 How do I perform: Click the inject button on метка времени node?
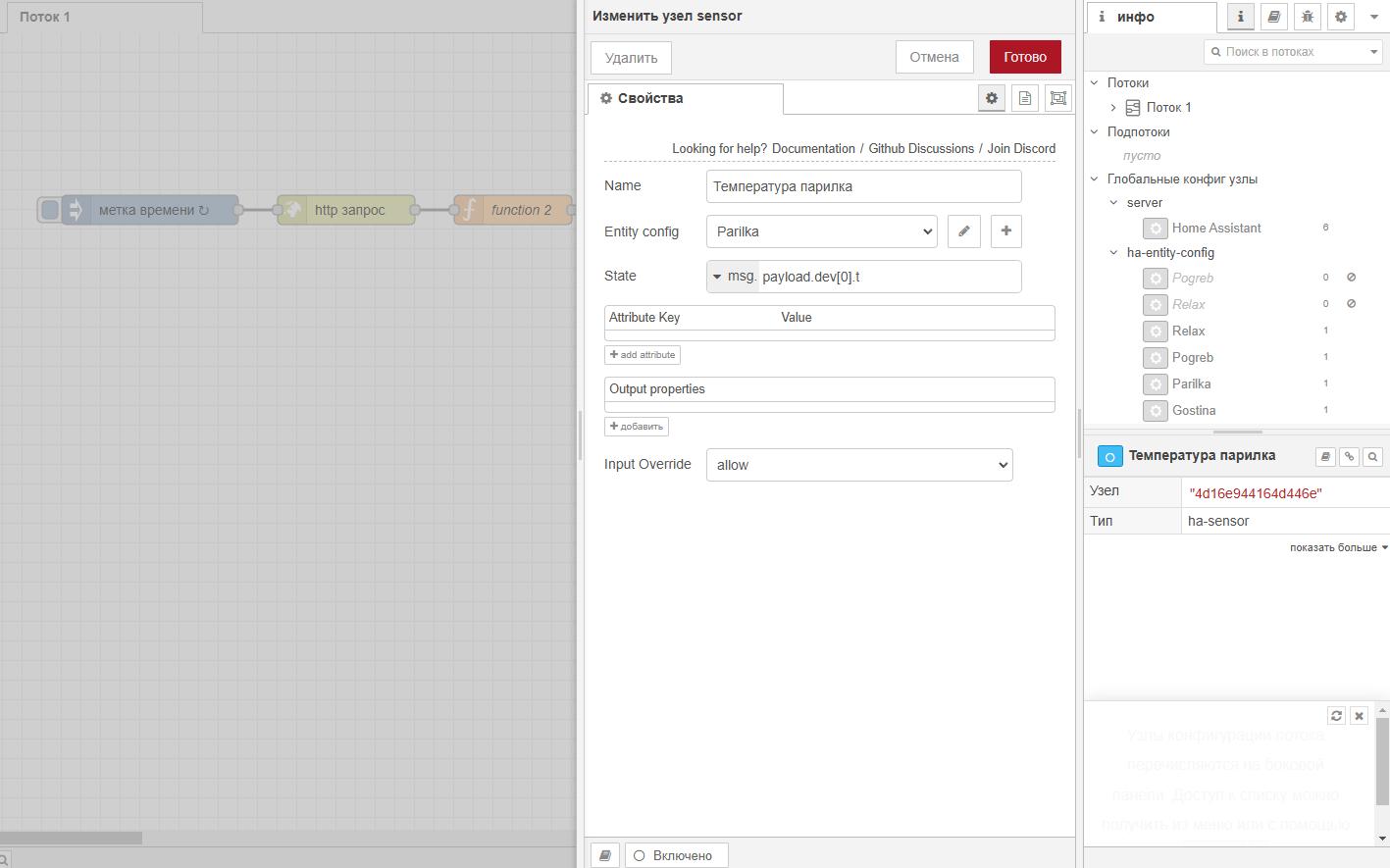pos(50,210)
